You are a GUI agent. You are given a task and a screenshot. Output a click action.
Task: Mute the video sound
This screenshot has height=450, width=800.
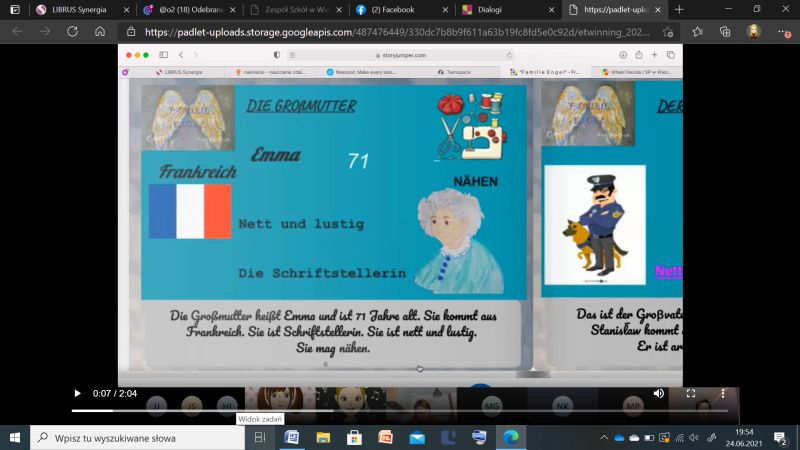pyautogui.click(x=658, y=394)
